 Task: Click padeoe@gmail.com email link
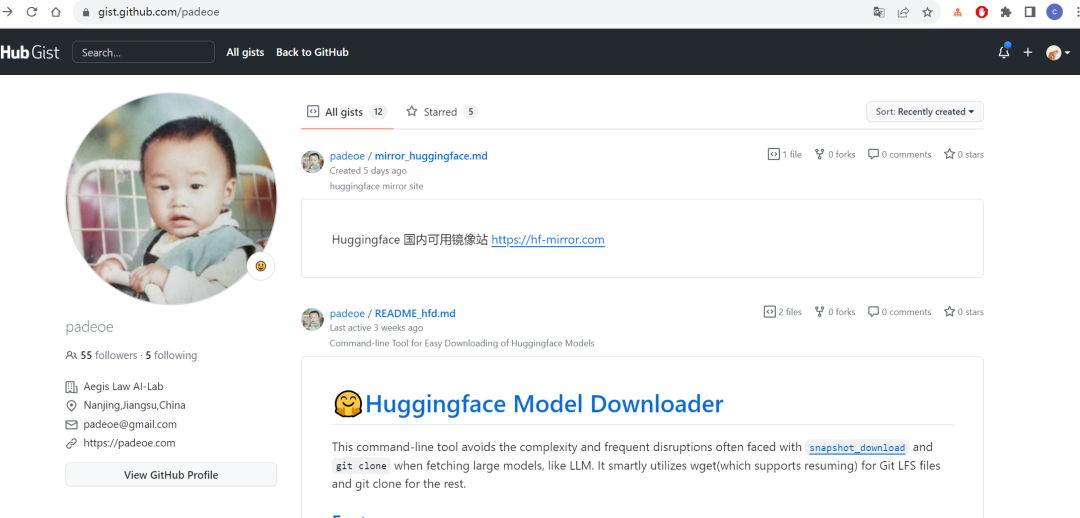pos(130,424)
